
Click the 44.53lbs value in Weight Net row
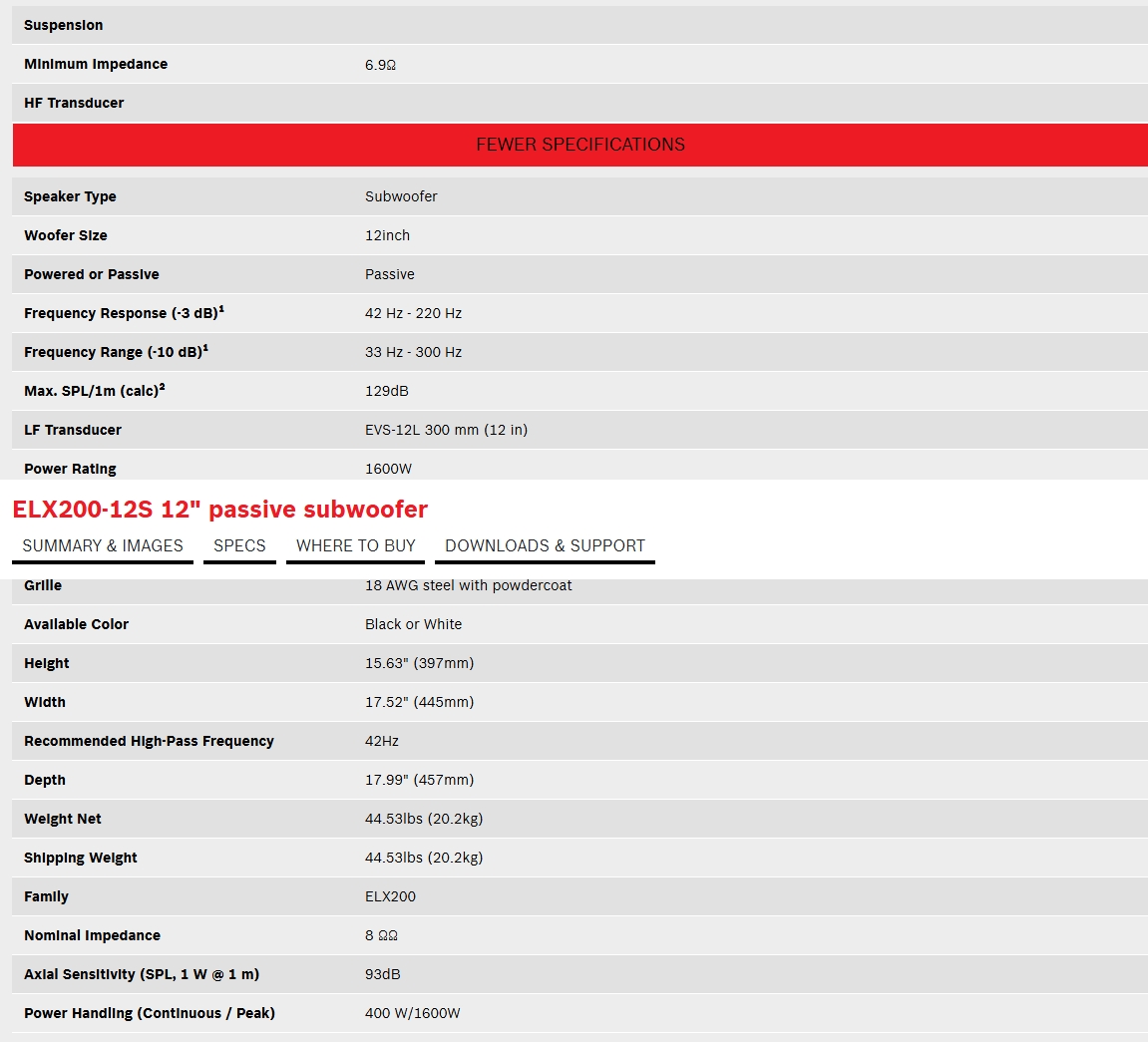coord(424,819)
